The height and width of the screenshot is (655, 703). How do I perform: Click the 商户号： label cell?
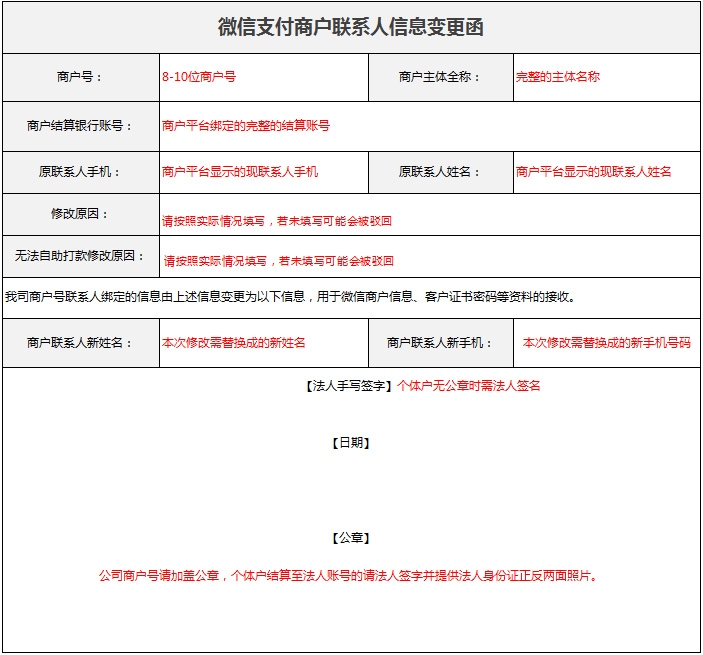click(81, 77)
